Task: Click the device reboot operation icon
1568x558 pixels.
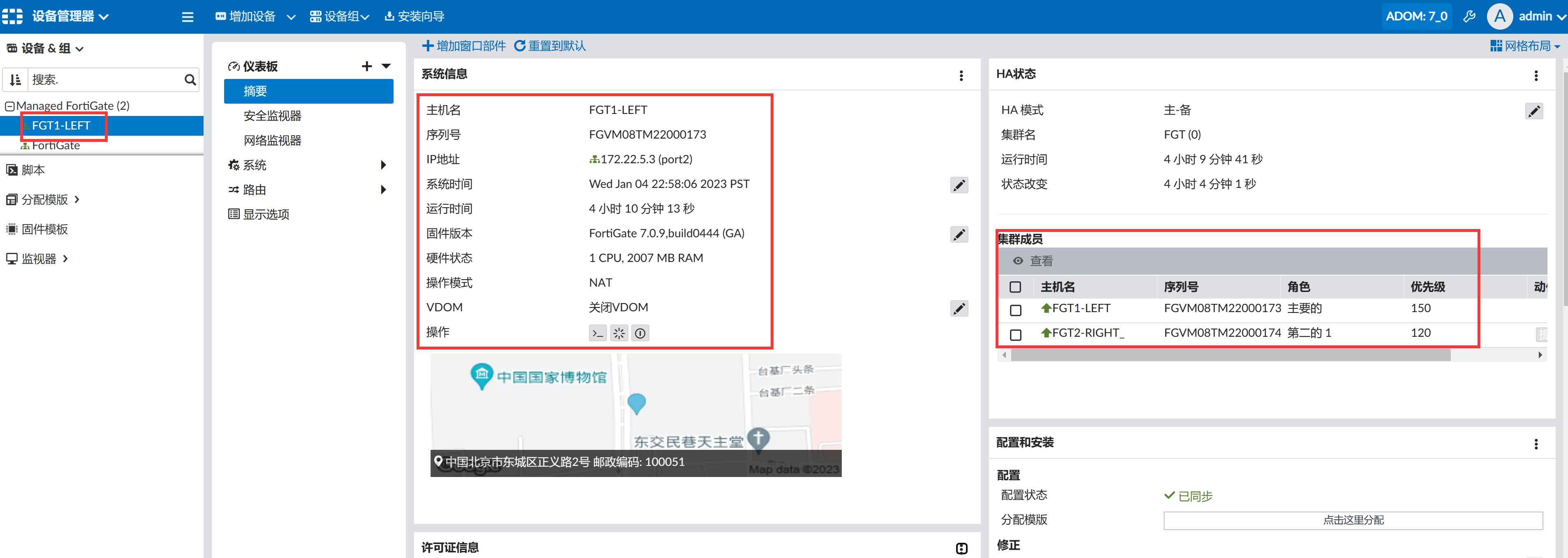Action: 618,333
